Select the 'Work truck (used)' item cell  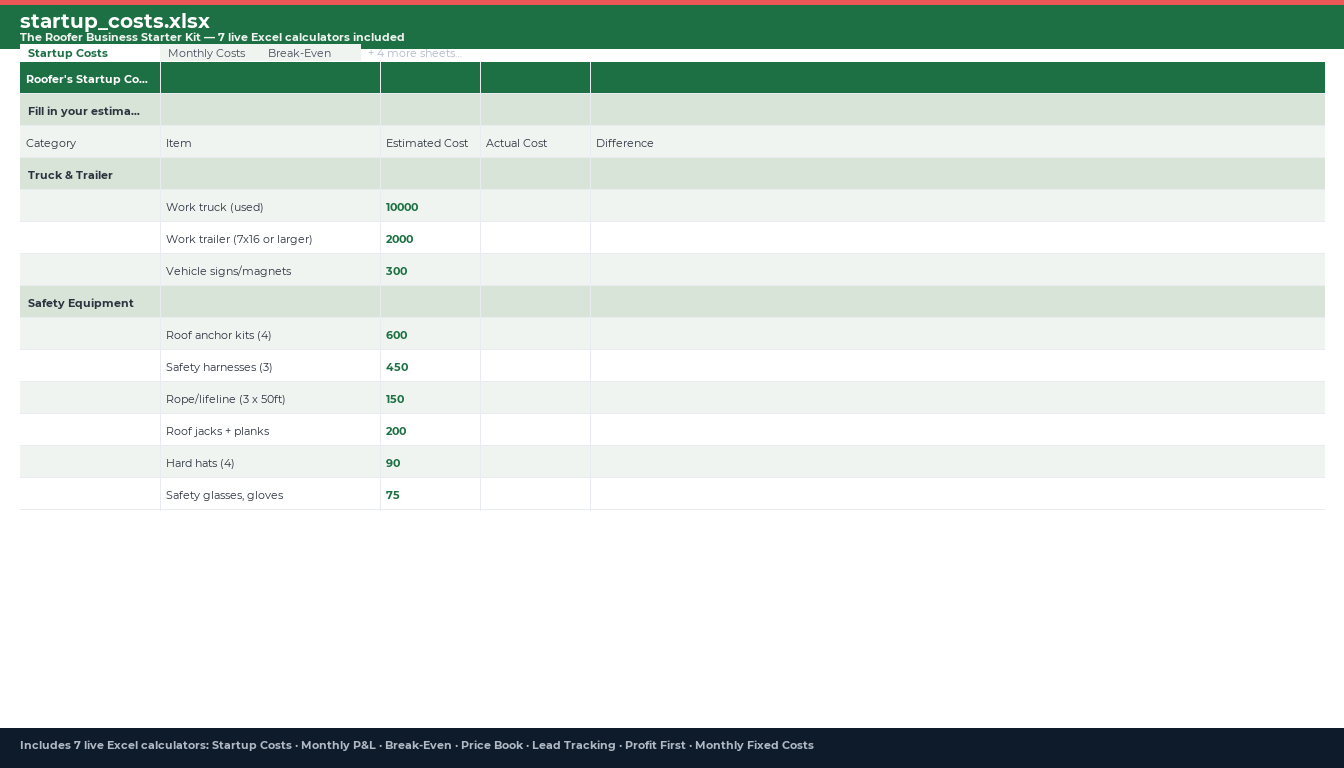click(270, 206)
